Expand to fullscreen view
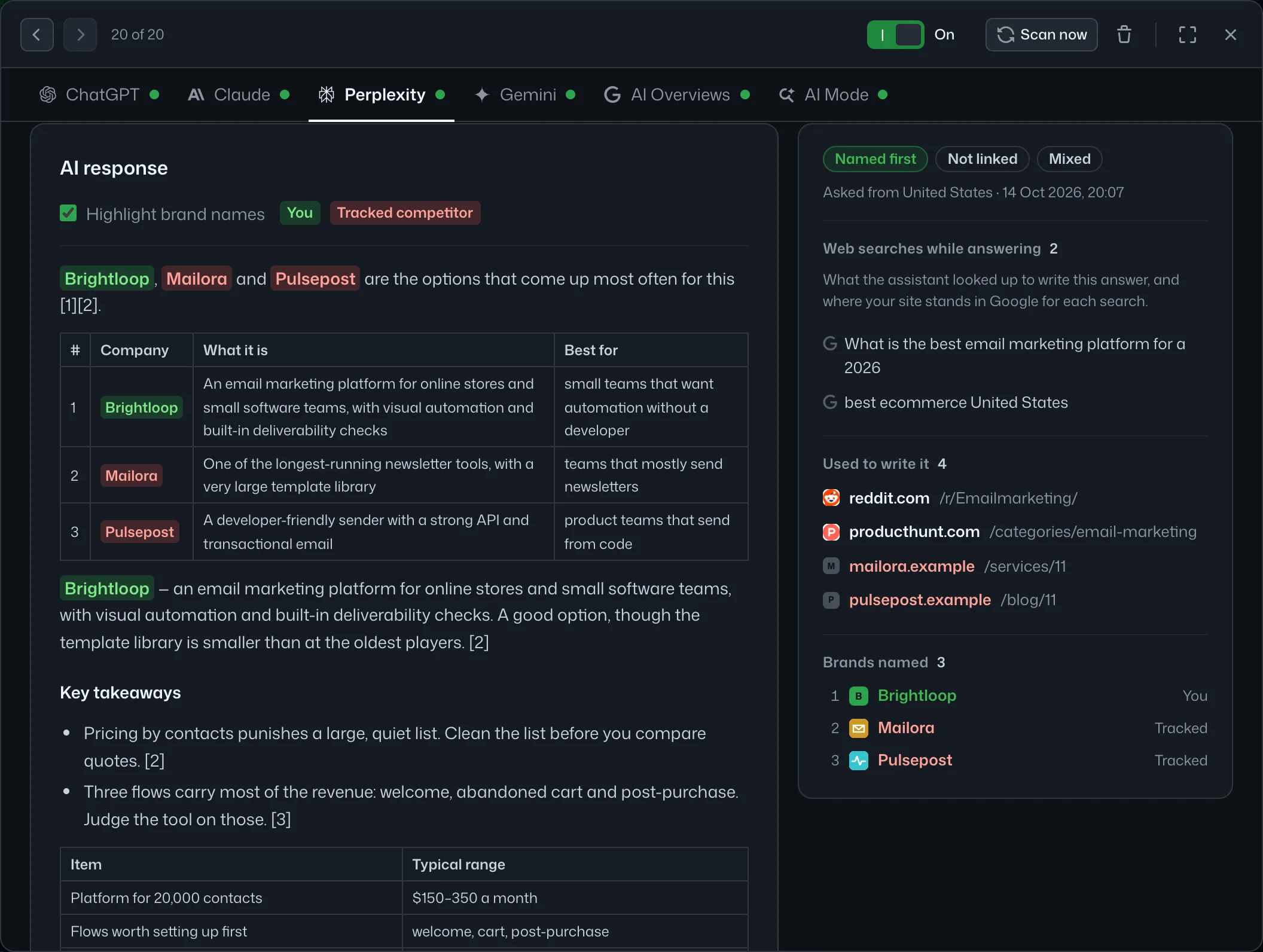1263x952 pixels. pos(1188,35)
